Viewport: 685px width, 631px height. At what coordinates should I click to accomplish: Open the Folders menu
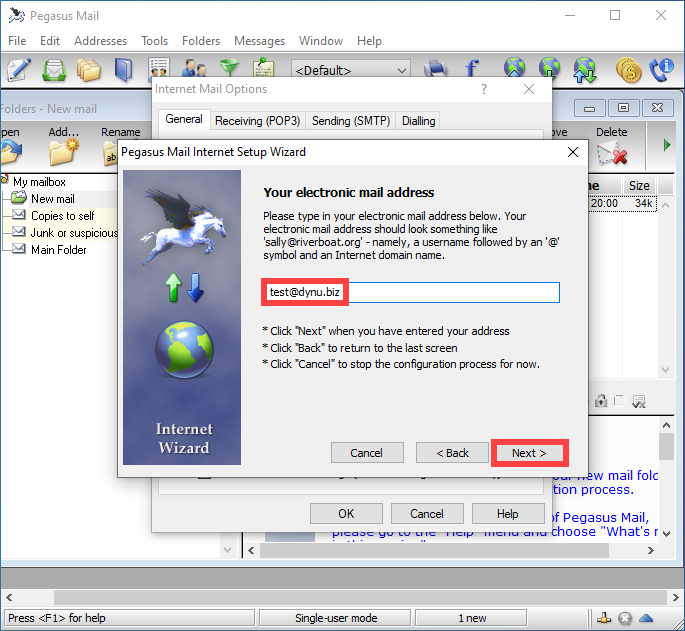[201, 41]
